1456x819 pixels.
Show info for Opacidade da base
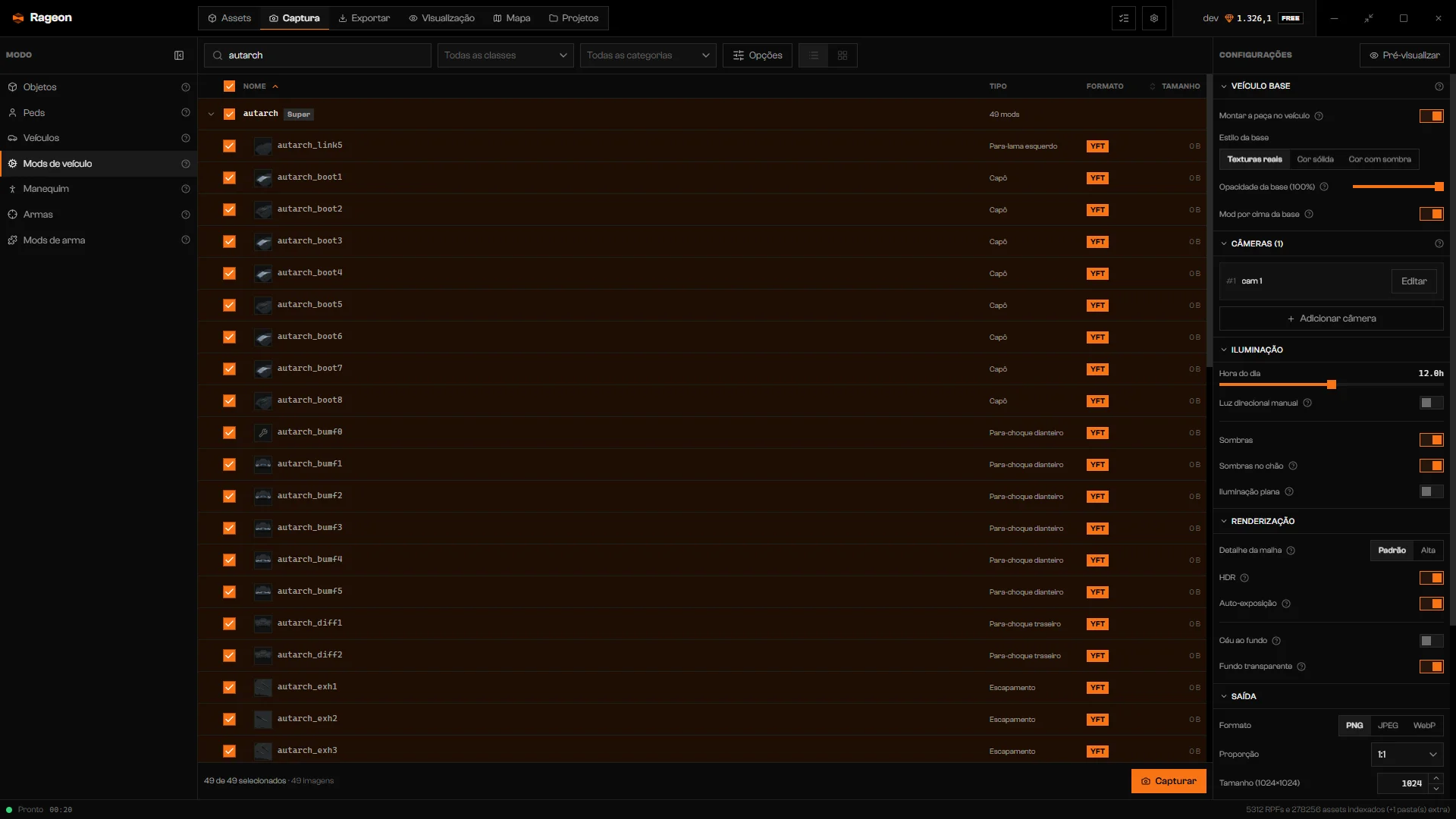[x=1324, y=187]
